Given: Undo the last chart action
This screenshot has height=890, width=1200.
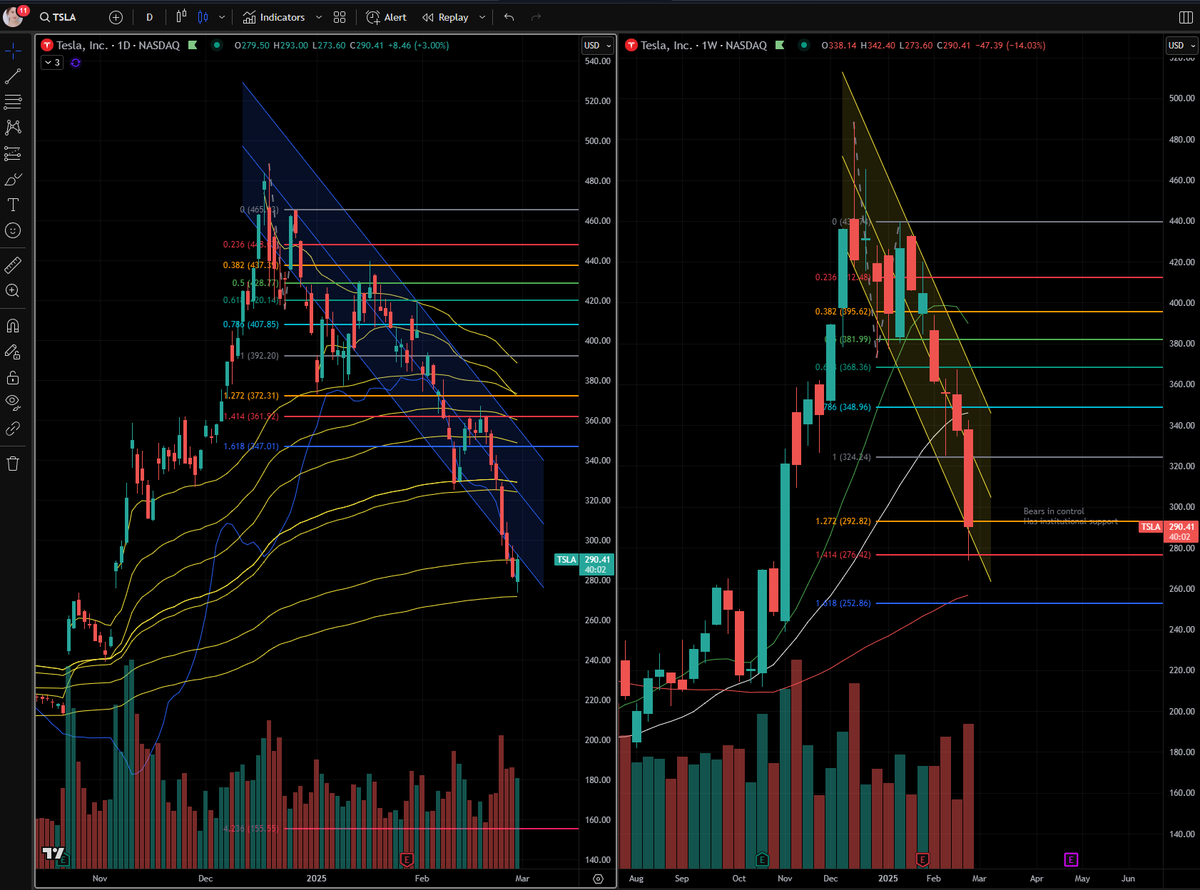Looking at the screenshot, I should 509,18.
